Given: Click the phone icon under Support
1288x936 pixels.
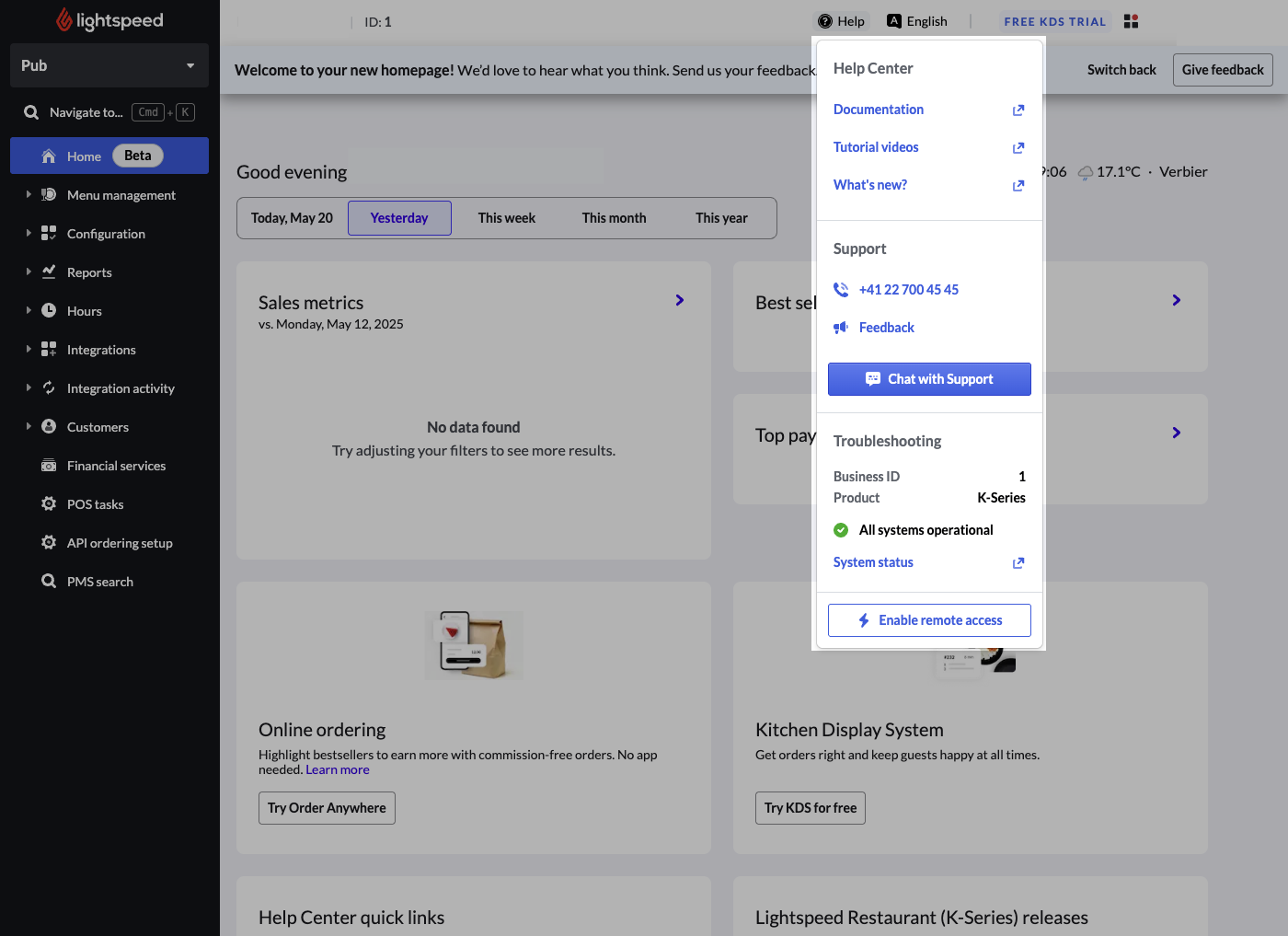Looking at the screenshot, I should coord(841,290).
